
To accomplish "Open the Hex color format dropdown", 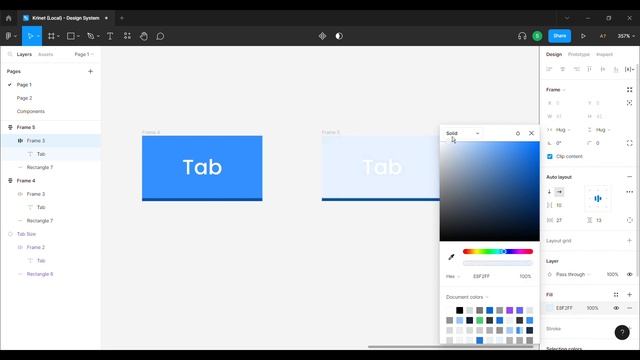I will [x=453, y=276].
